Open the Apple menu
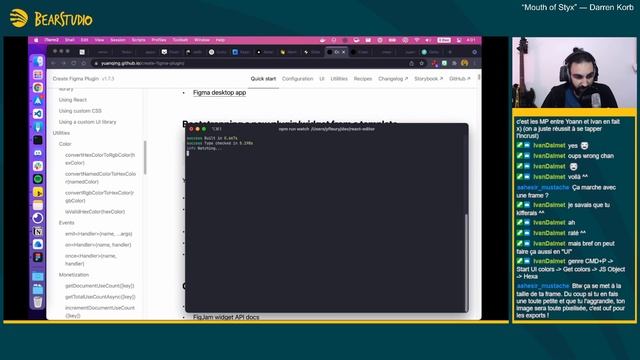Viewport: 640px width, 360px height. (x=36, y=40)
